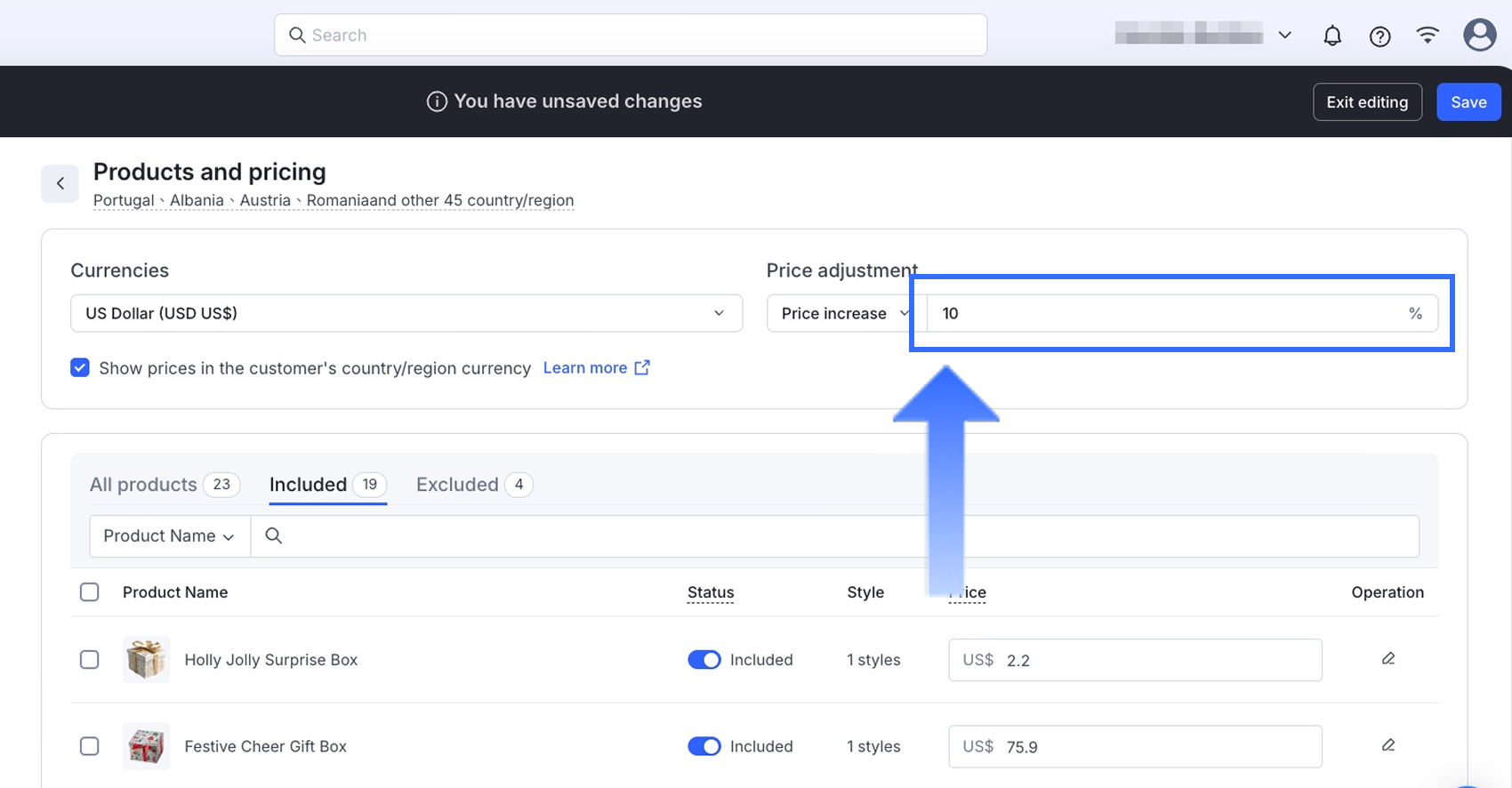
Task: Click the back arrow beside Products and pricing
Action: (x=60, y=183)
